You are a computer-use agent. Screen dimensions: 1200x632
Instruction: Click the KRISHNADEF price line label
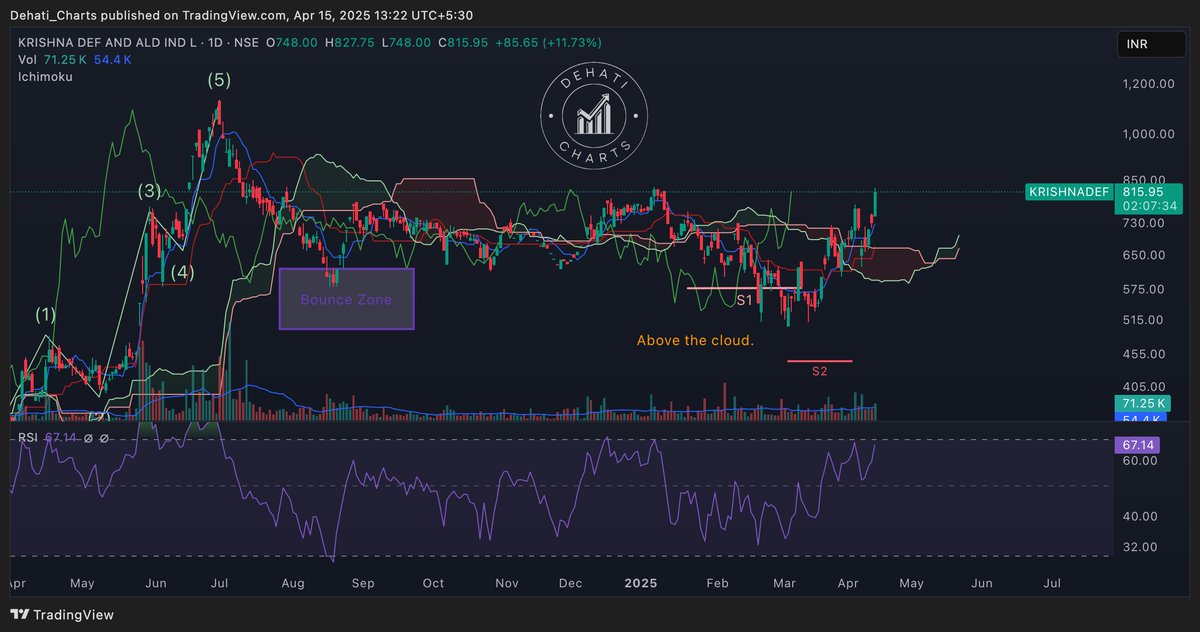pos(1068,191)
